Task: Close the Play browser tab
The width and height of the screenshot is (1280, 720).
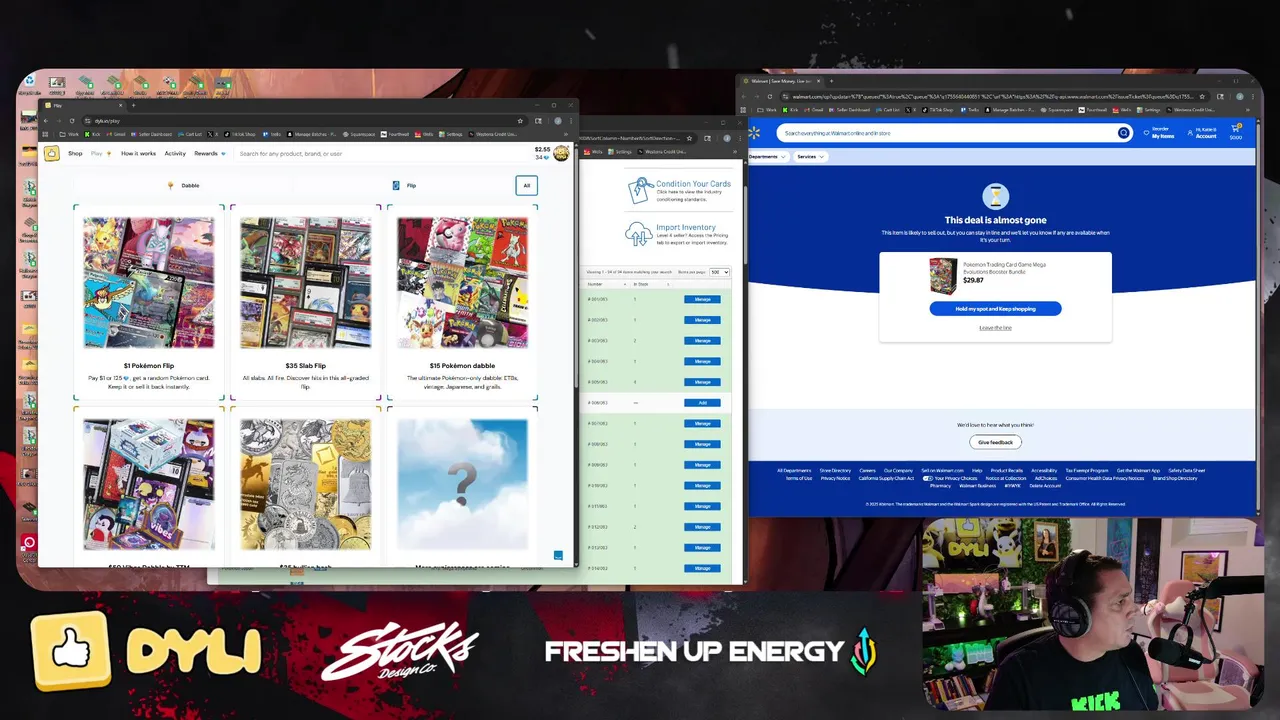Action: tap(121, 105)
